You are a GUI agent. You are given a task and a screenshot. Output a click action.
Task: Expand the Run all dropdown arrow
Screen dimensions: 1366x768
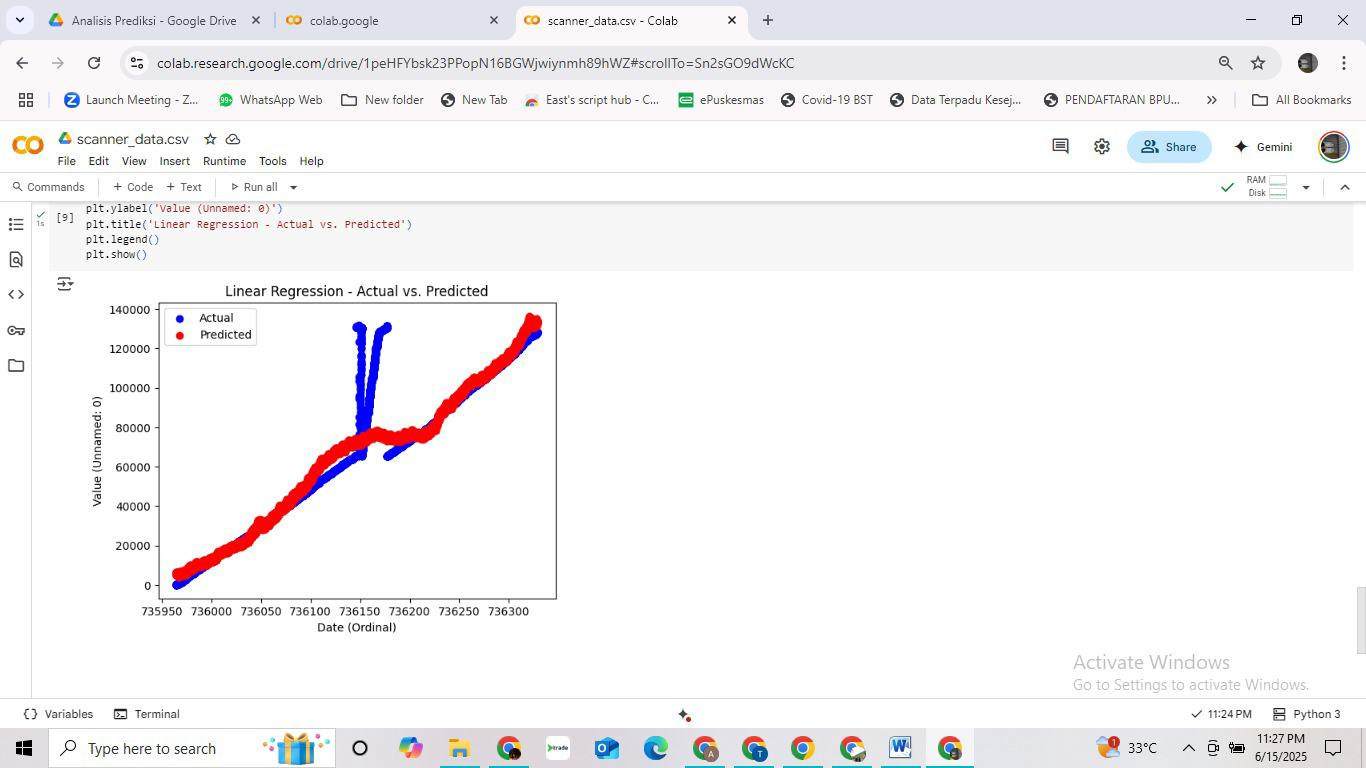293,187
